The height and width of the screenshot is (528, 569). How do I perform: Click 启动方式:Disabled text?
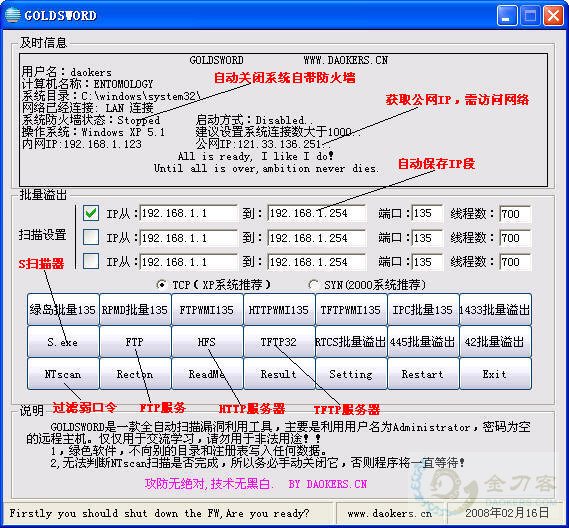point(251,120)
